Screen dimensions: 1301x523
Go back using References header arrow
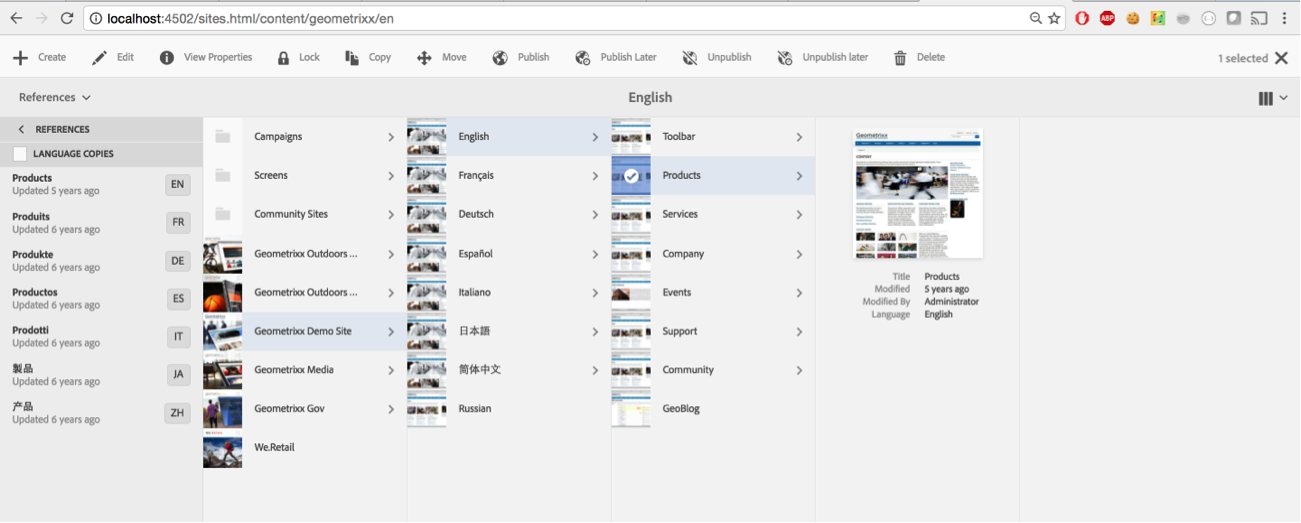click(21, 129)
